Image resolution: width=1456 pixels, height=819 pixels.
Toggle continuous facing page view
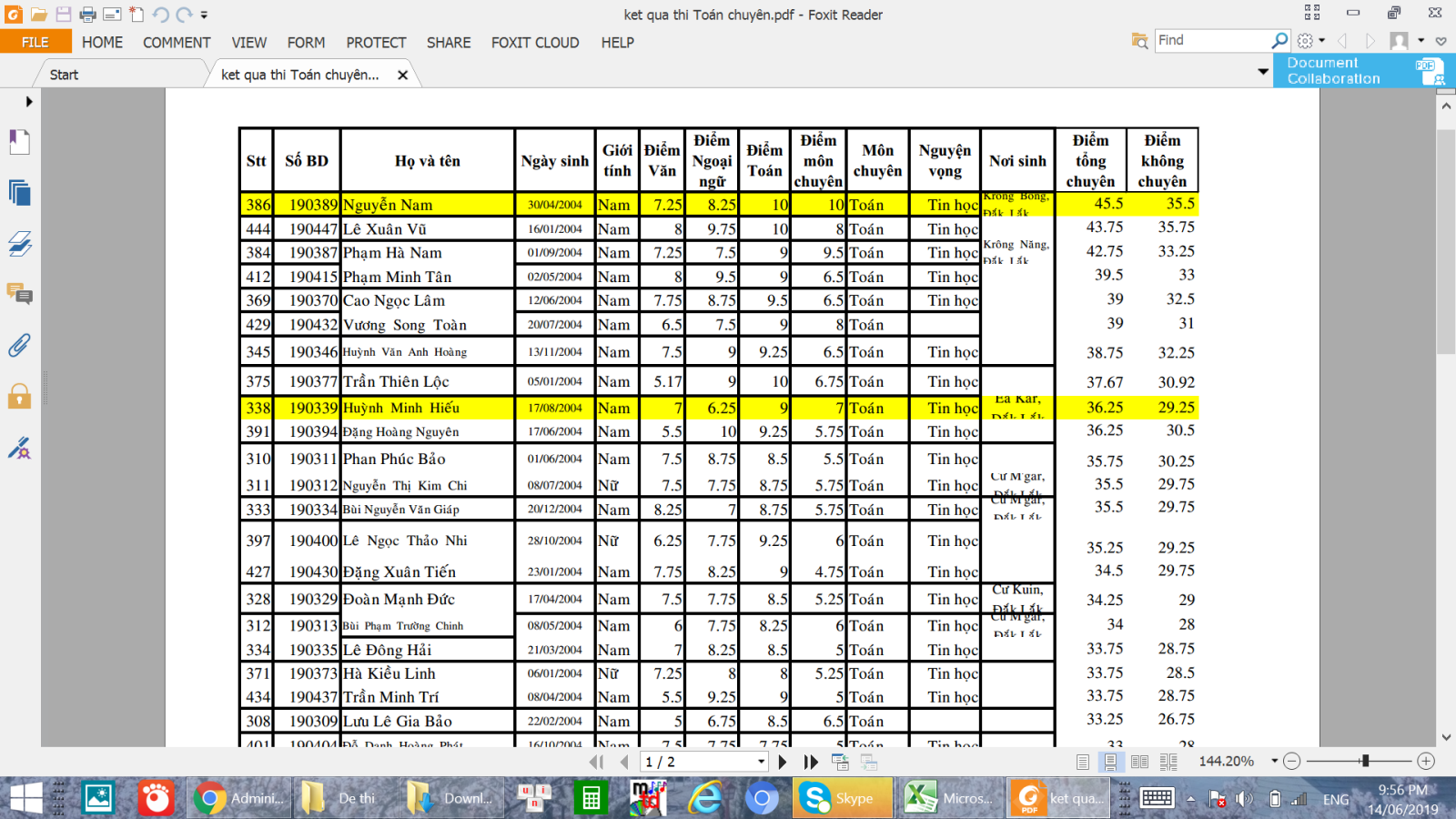1168,762
